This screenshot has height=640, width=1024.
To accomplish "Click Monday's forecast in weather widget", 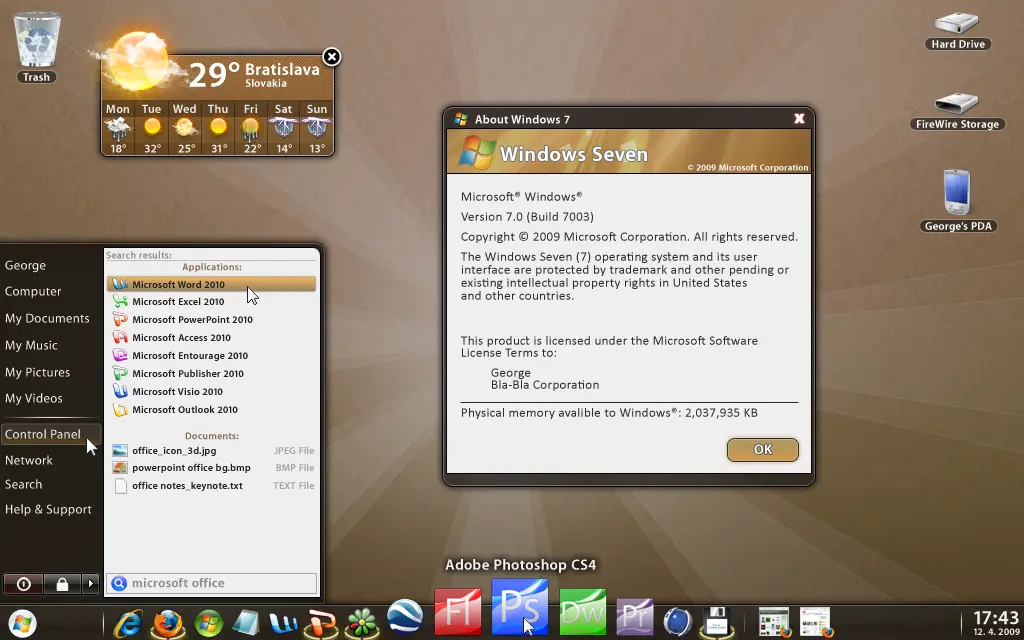I will tap(118, 128).
